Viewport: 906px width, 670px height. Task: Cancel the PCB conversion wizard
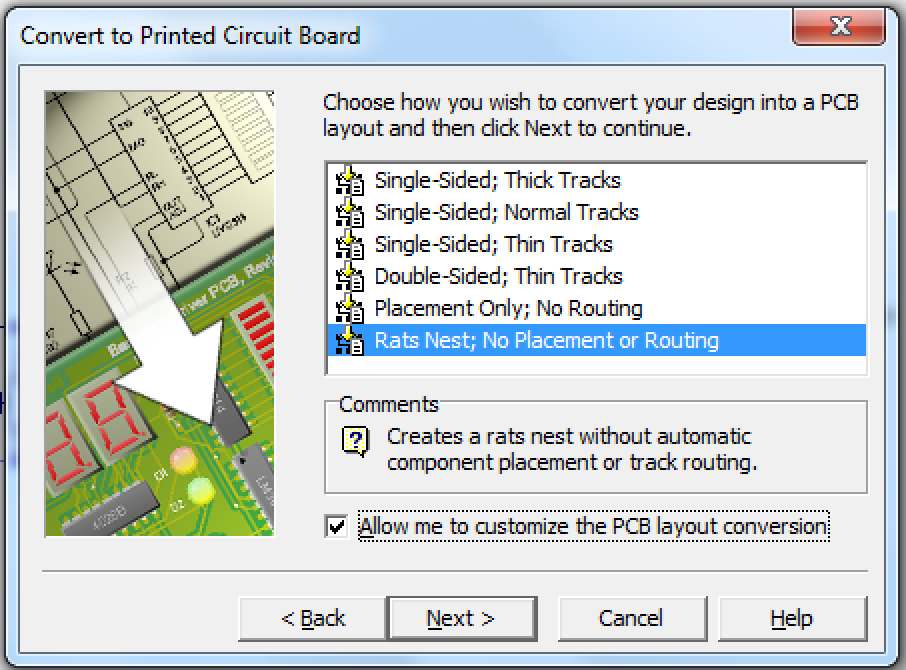pos(632,619)
